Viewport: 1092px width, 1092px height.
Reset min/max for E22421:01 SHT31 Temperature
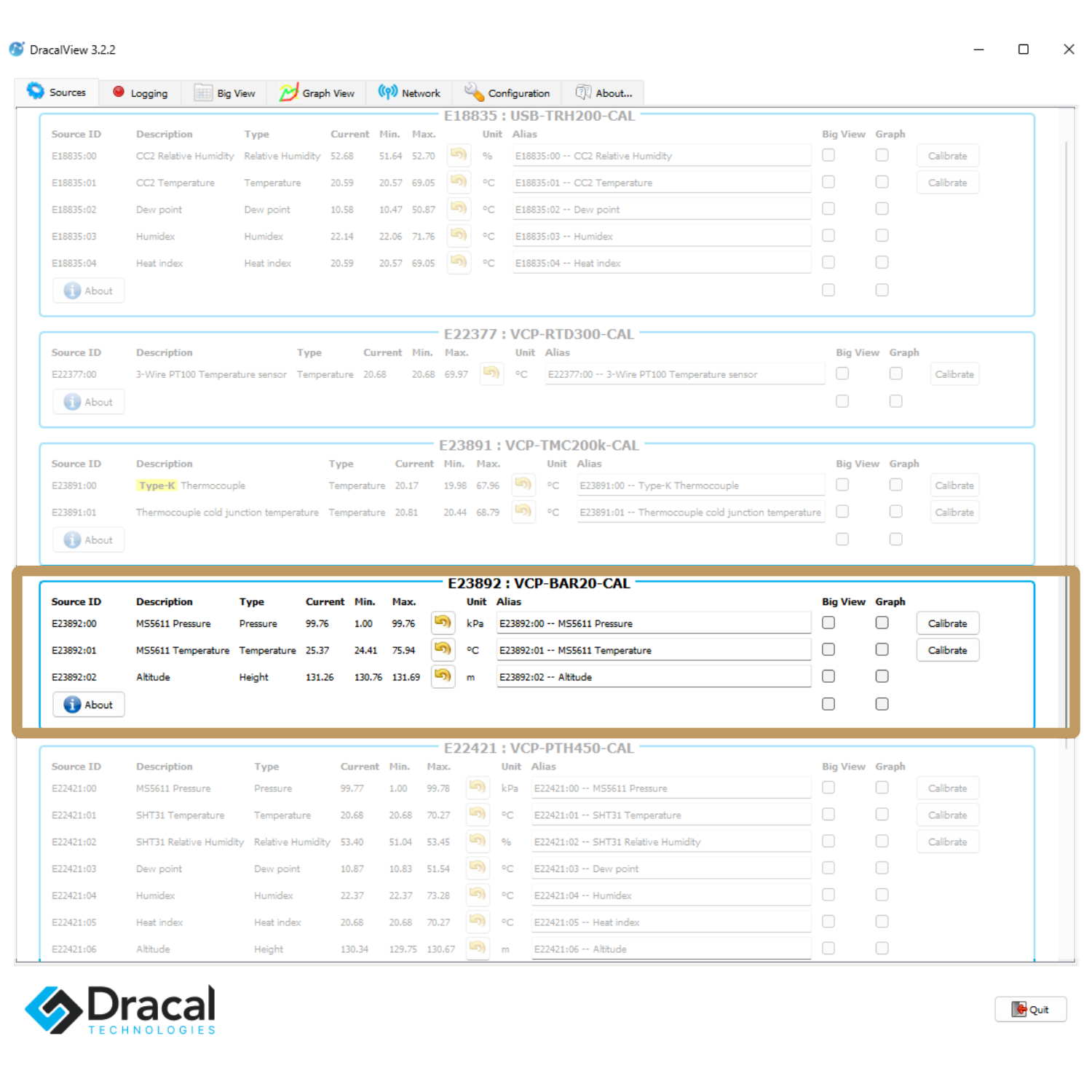click(x=478, y=815)
